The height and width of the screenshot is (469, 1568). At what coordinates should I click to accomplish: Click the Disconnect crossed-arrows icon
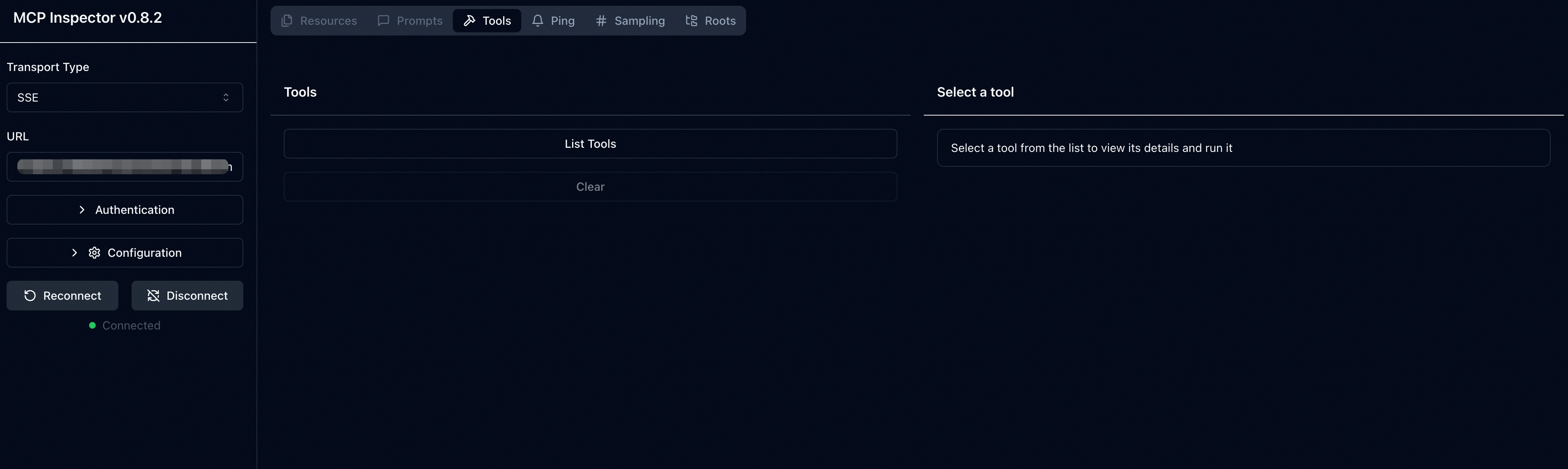(153, 296)
